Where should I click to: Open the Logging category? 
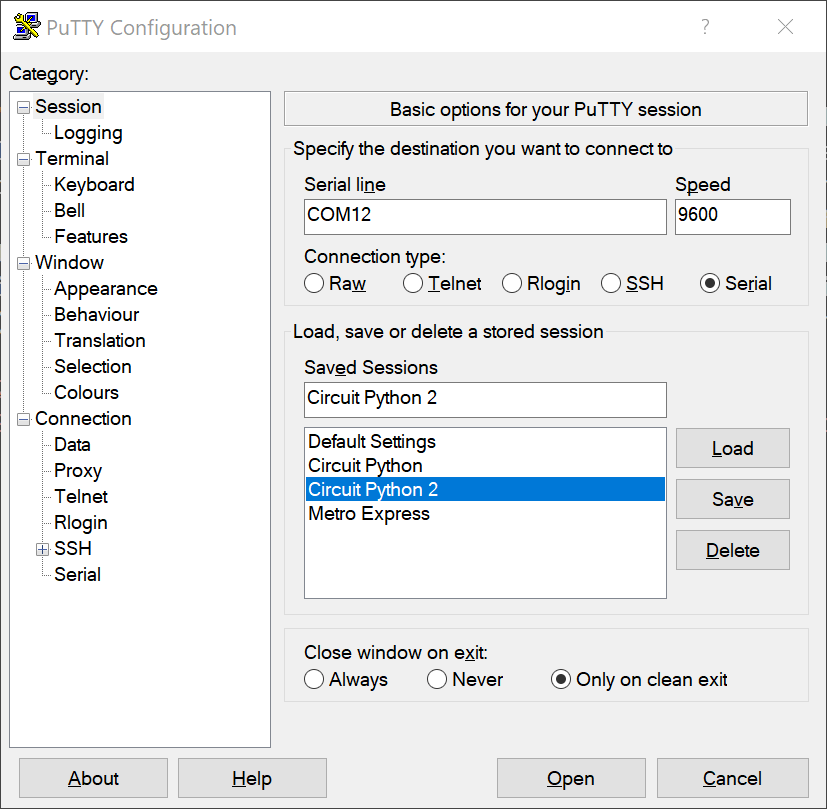(x=88, y=133)
